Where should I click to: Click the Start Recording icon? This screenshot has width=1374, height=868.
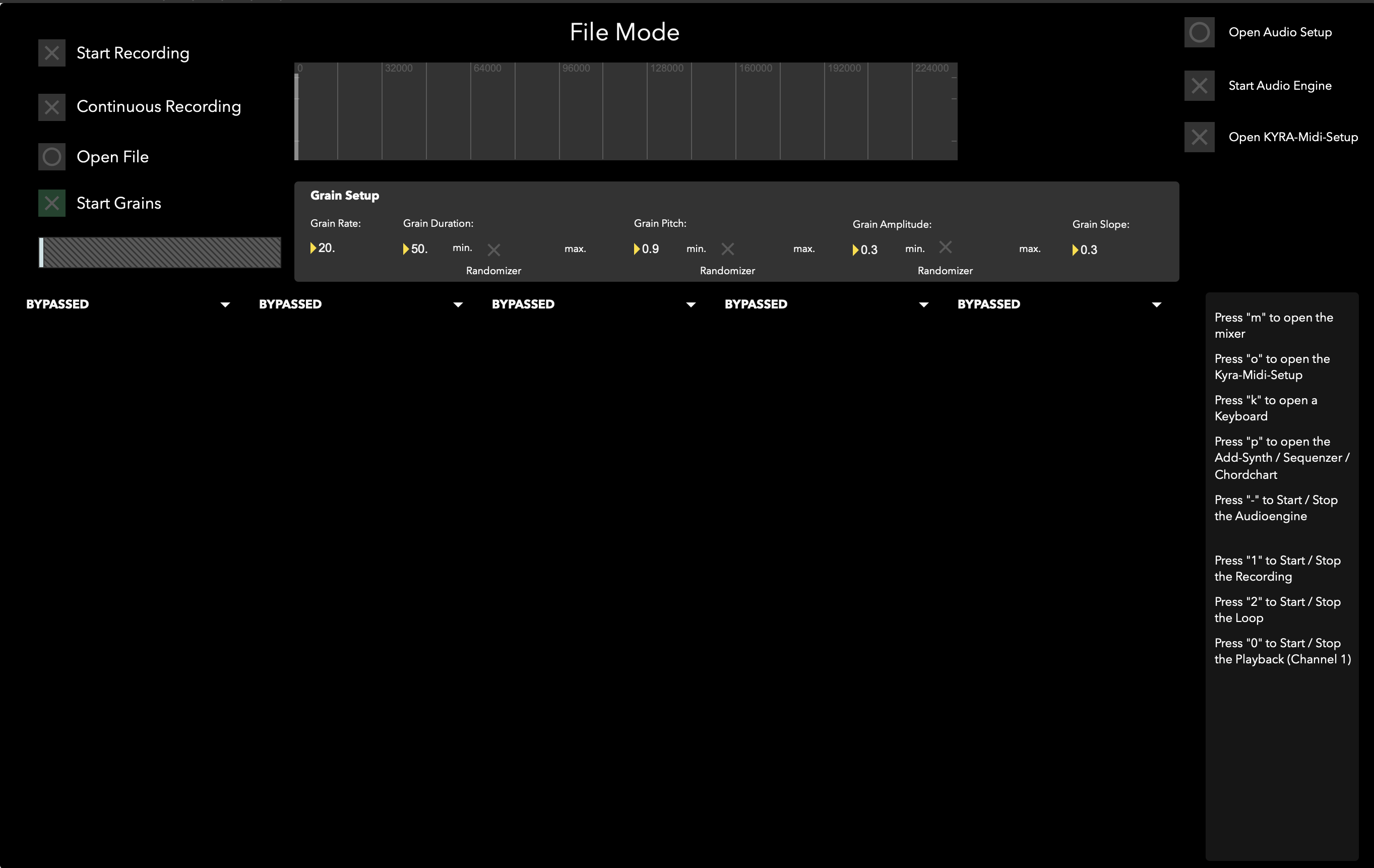pos(51,52)
